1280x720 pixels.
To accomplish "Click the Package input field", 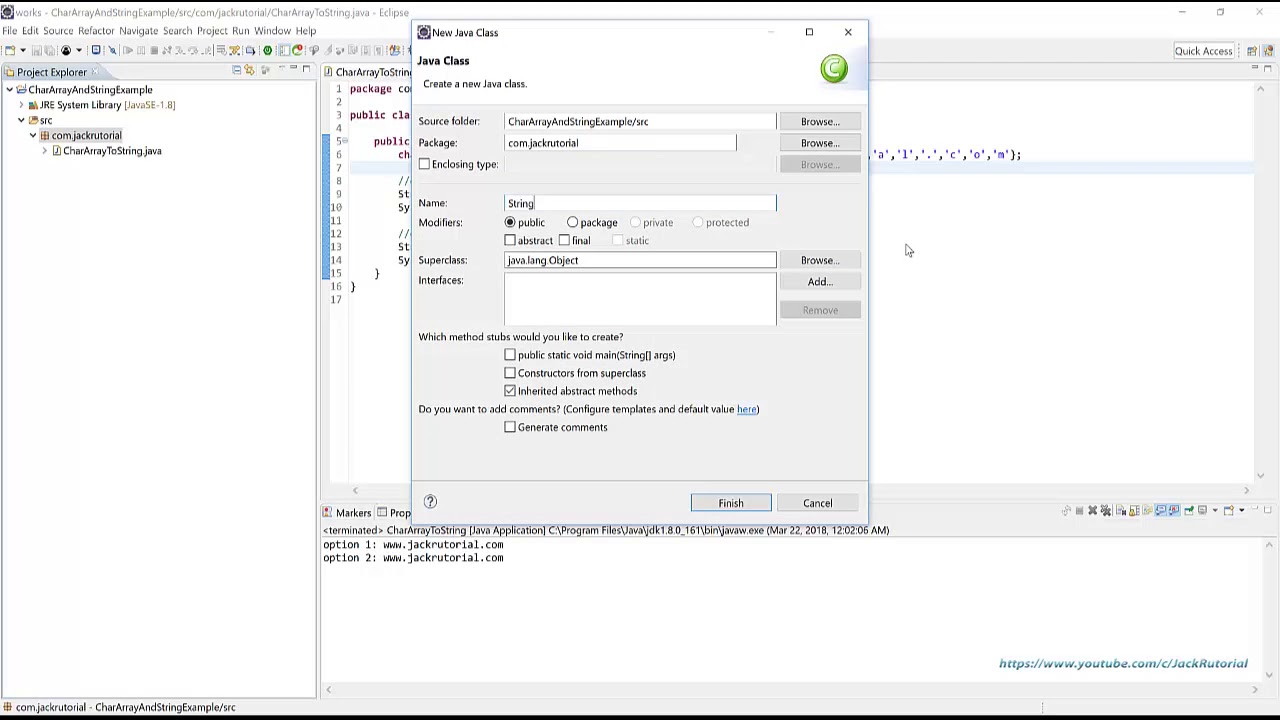I will 620,143.
